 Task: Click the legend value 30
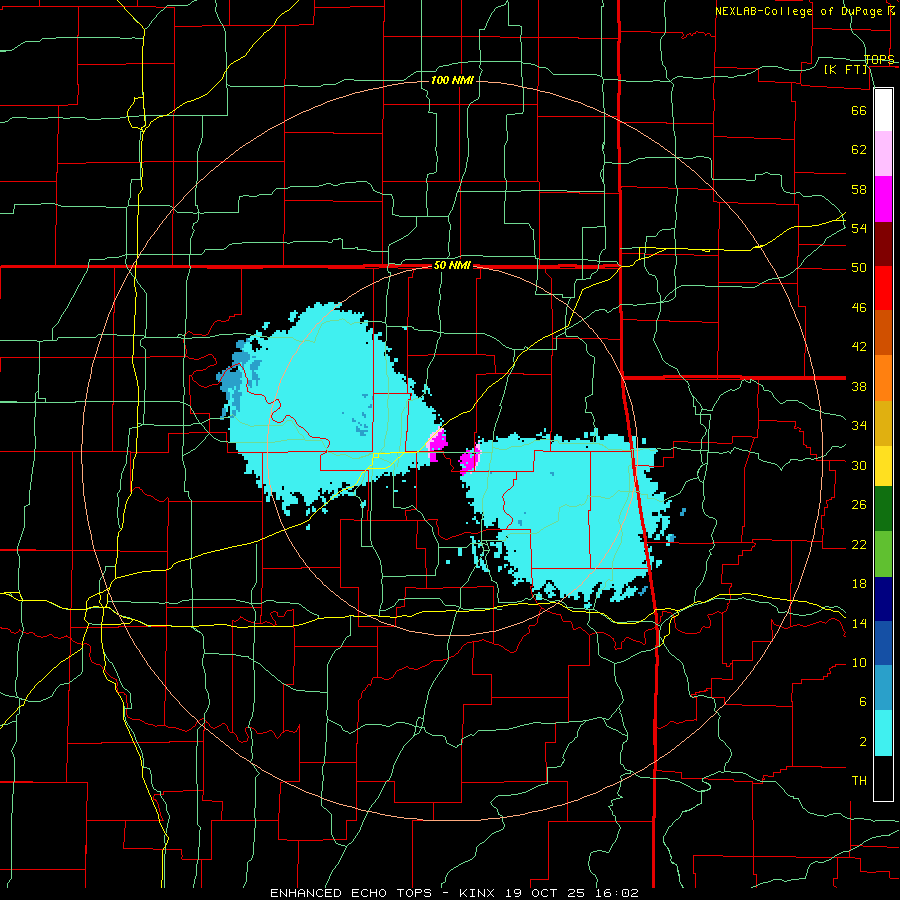coord(859,465)
